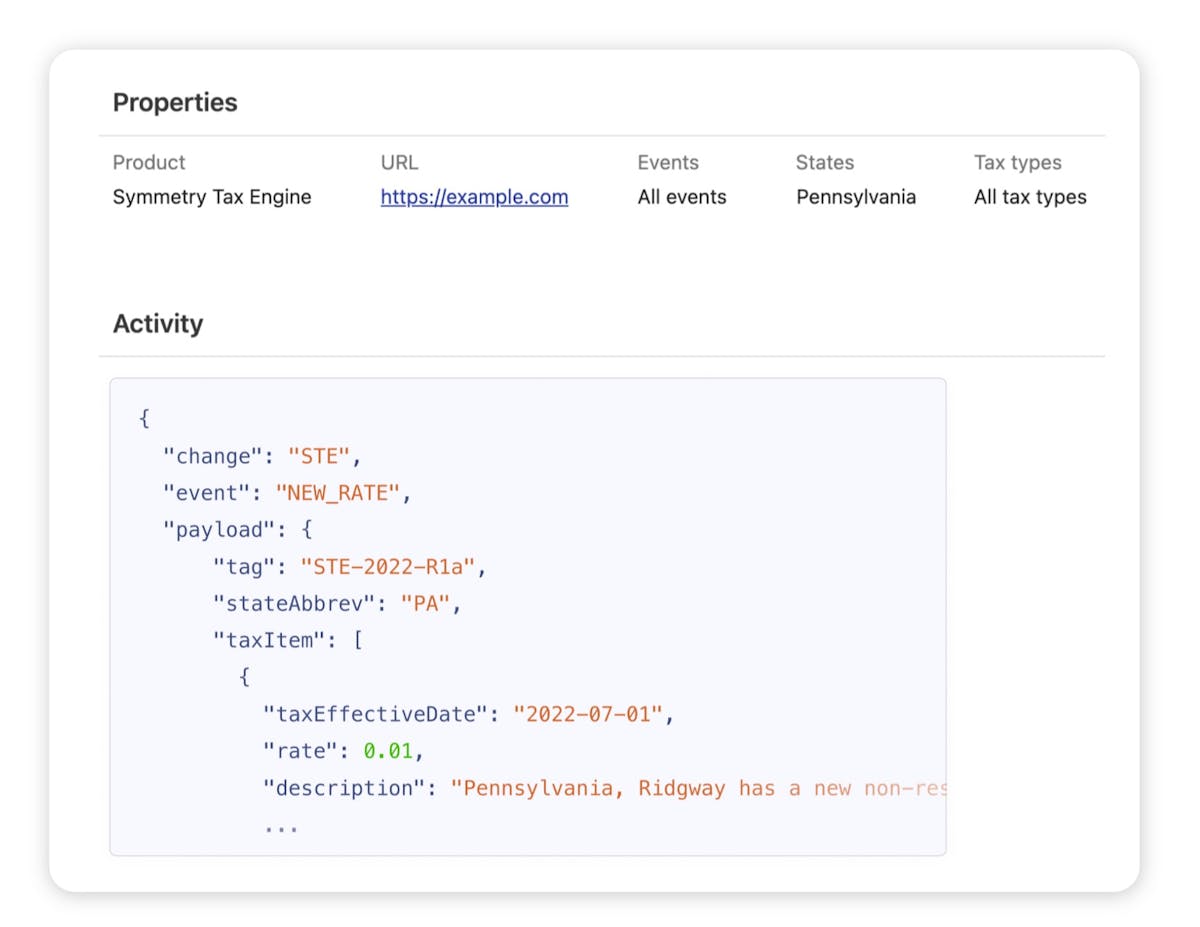Select the Symmetry Tax Engine product value
The width and height of the screenshot is (1200, 927).
coord(212,198)
